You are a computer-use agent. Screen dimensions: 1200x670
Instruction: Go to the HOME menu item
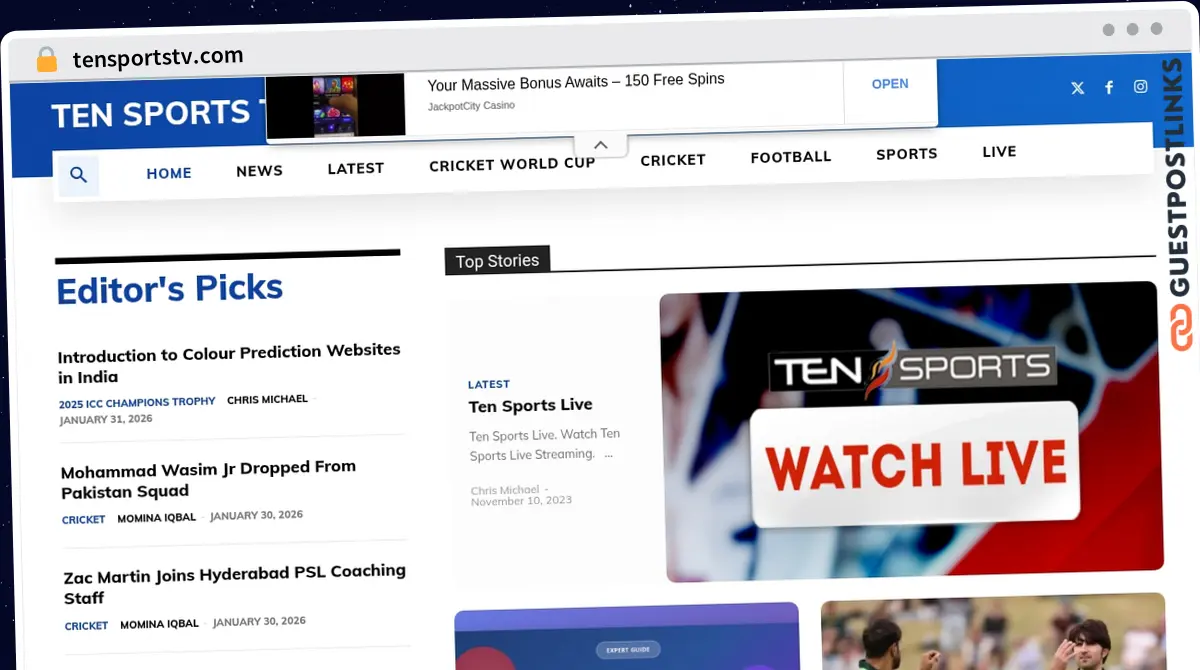point(169,173)
